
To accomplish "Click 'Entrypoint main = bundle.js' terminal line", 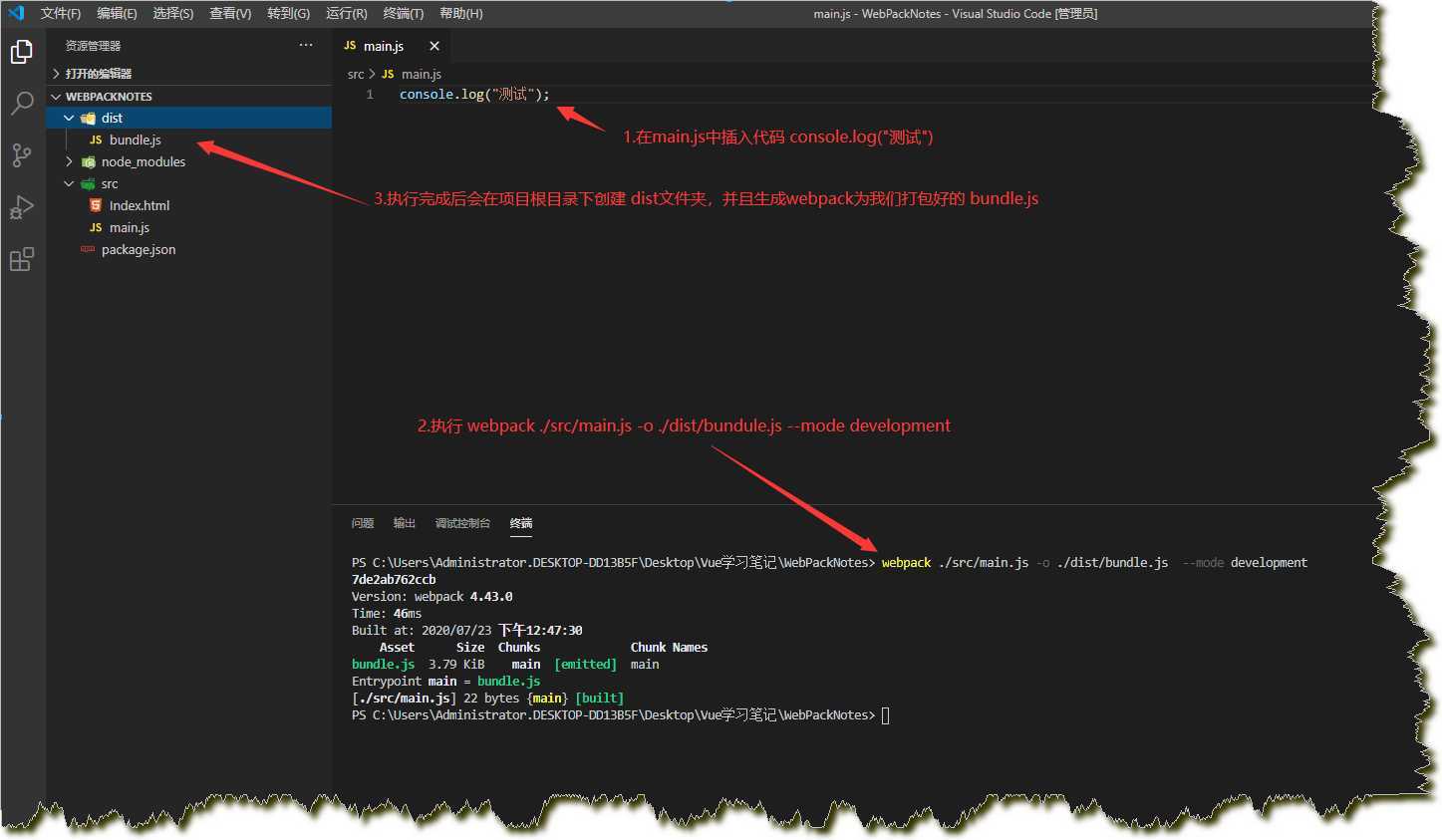I will click(x=446, y=682).
